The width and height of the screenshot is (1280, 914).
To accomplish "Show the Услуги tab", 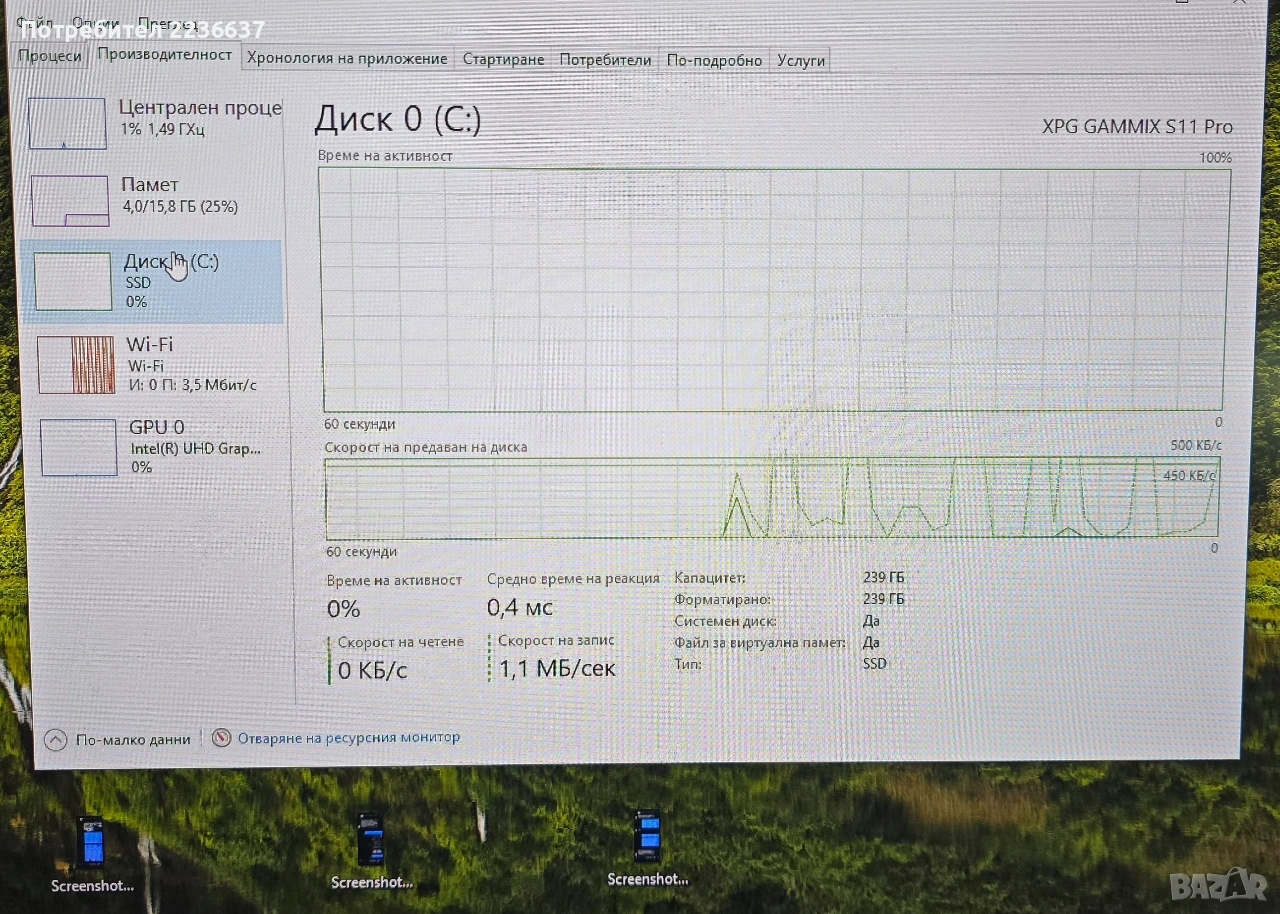I will [800, 61].
